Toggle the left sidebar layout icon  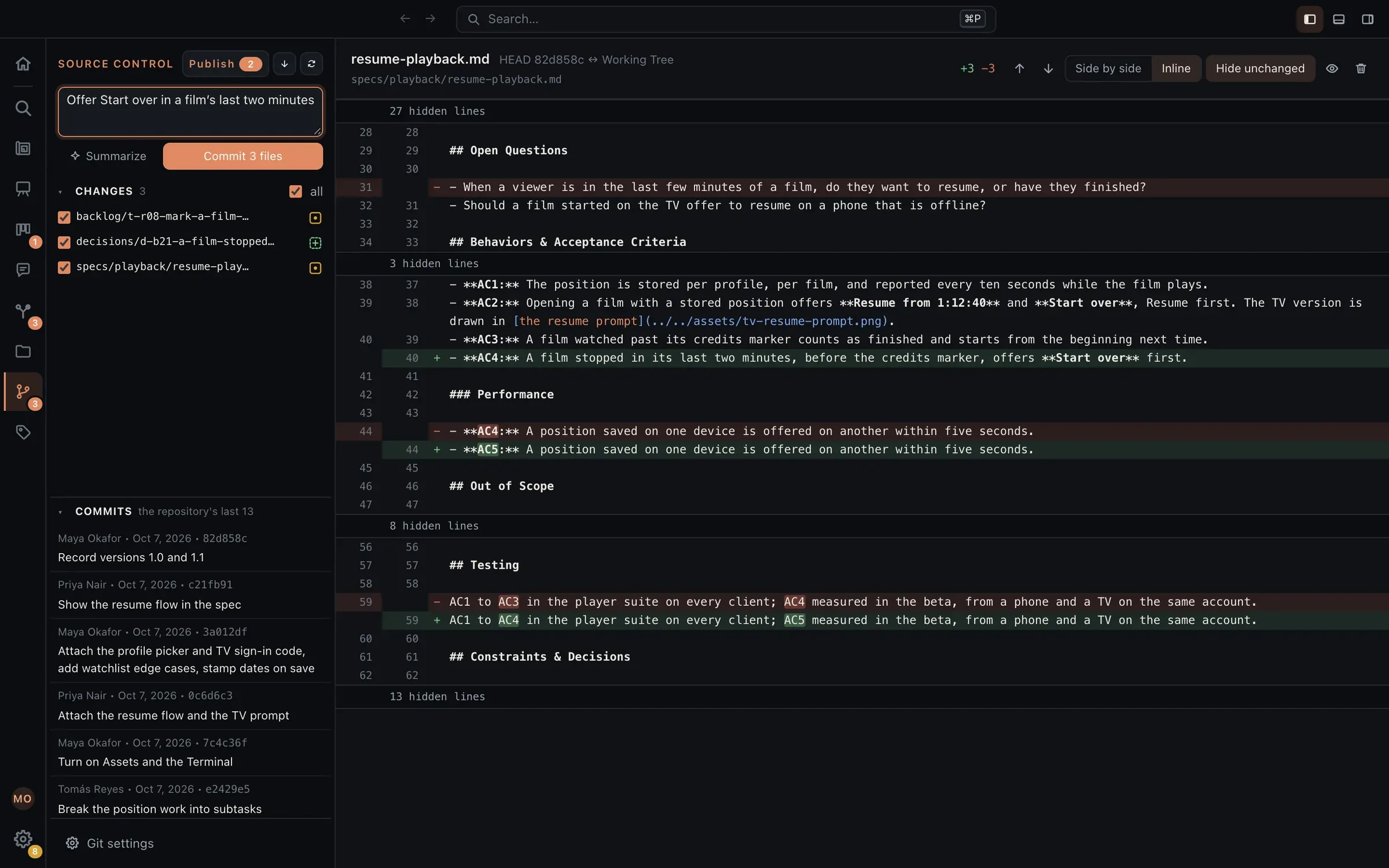(1310, 19)
